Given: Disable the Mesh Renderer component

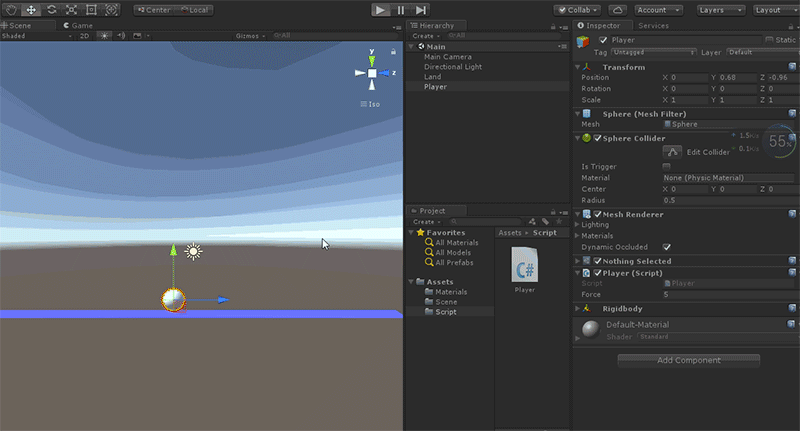Looking at the screenshot, I should pyautogui.click(x=597, y=214).
